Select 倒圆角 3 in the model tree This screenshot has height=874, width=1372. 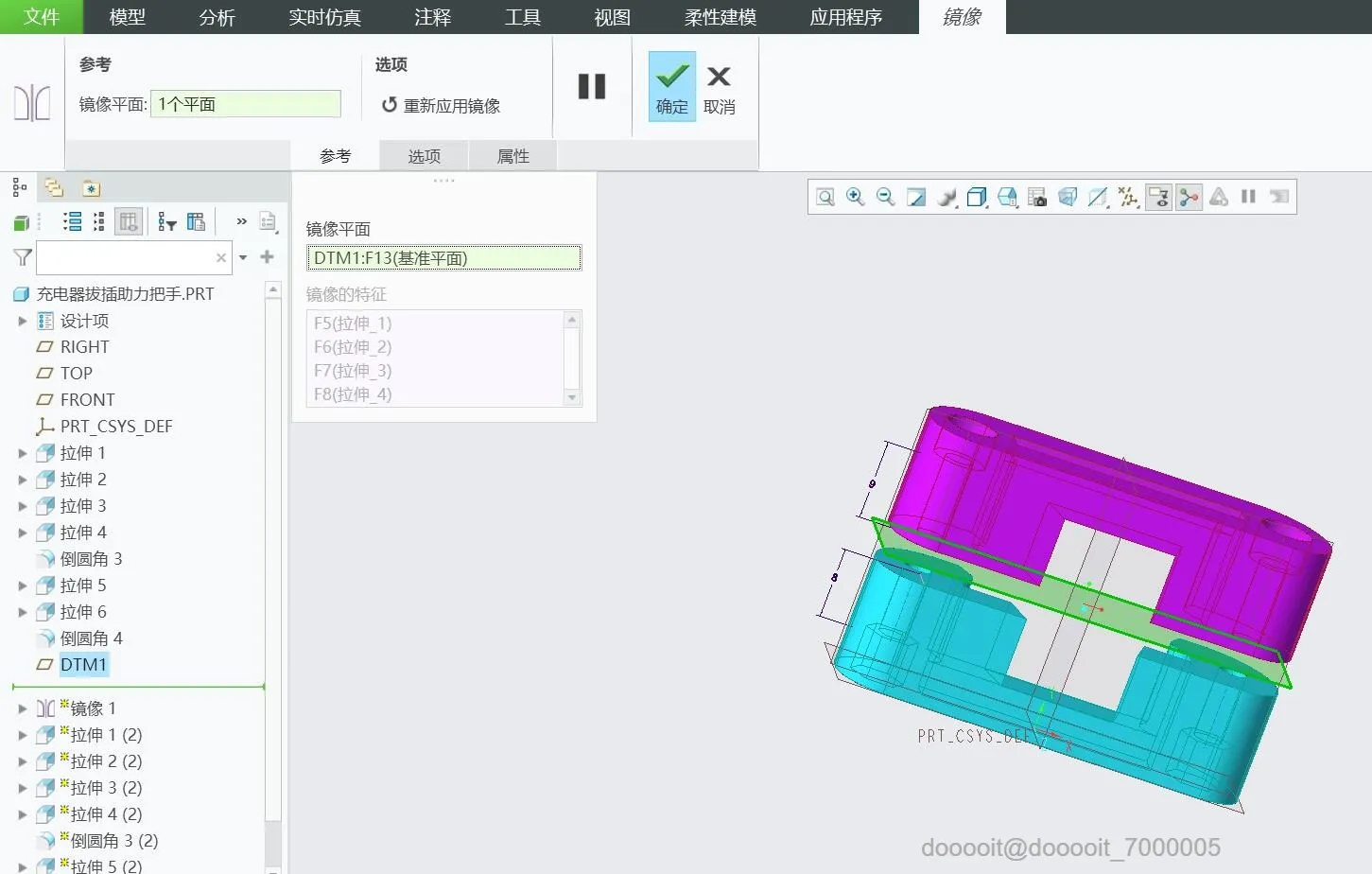tap(92, 559)
